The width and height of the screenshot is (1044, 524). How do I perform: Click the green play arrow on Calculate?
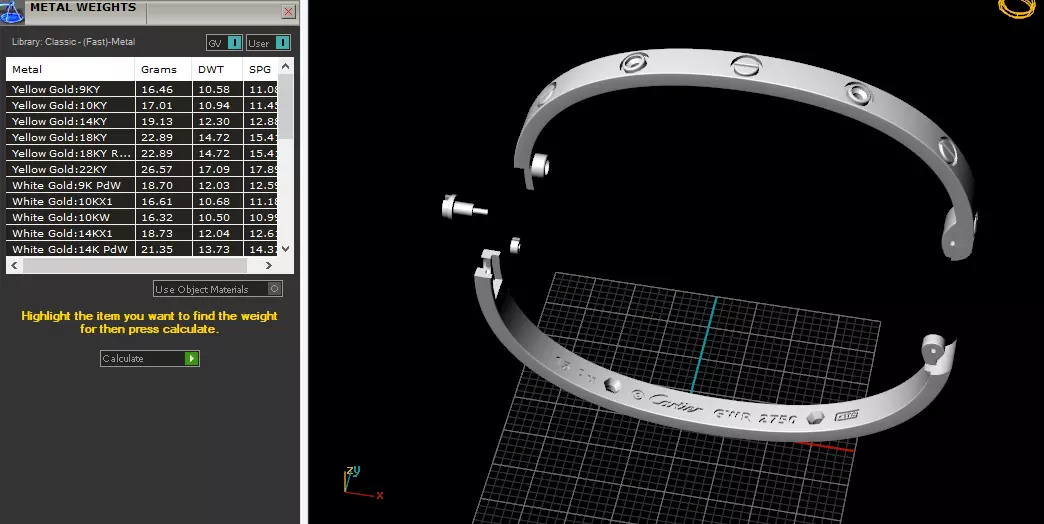click(192, 358)
